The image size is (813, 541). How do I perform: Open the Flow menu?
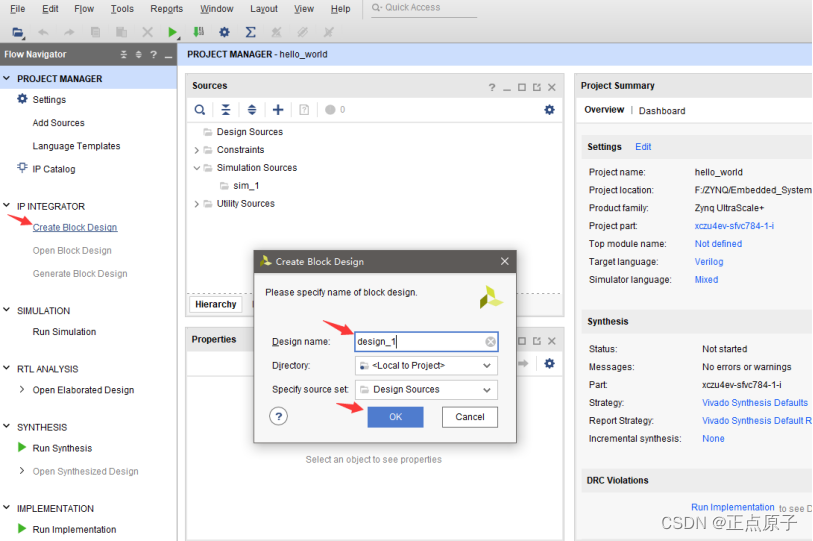84,9
